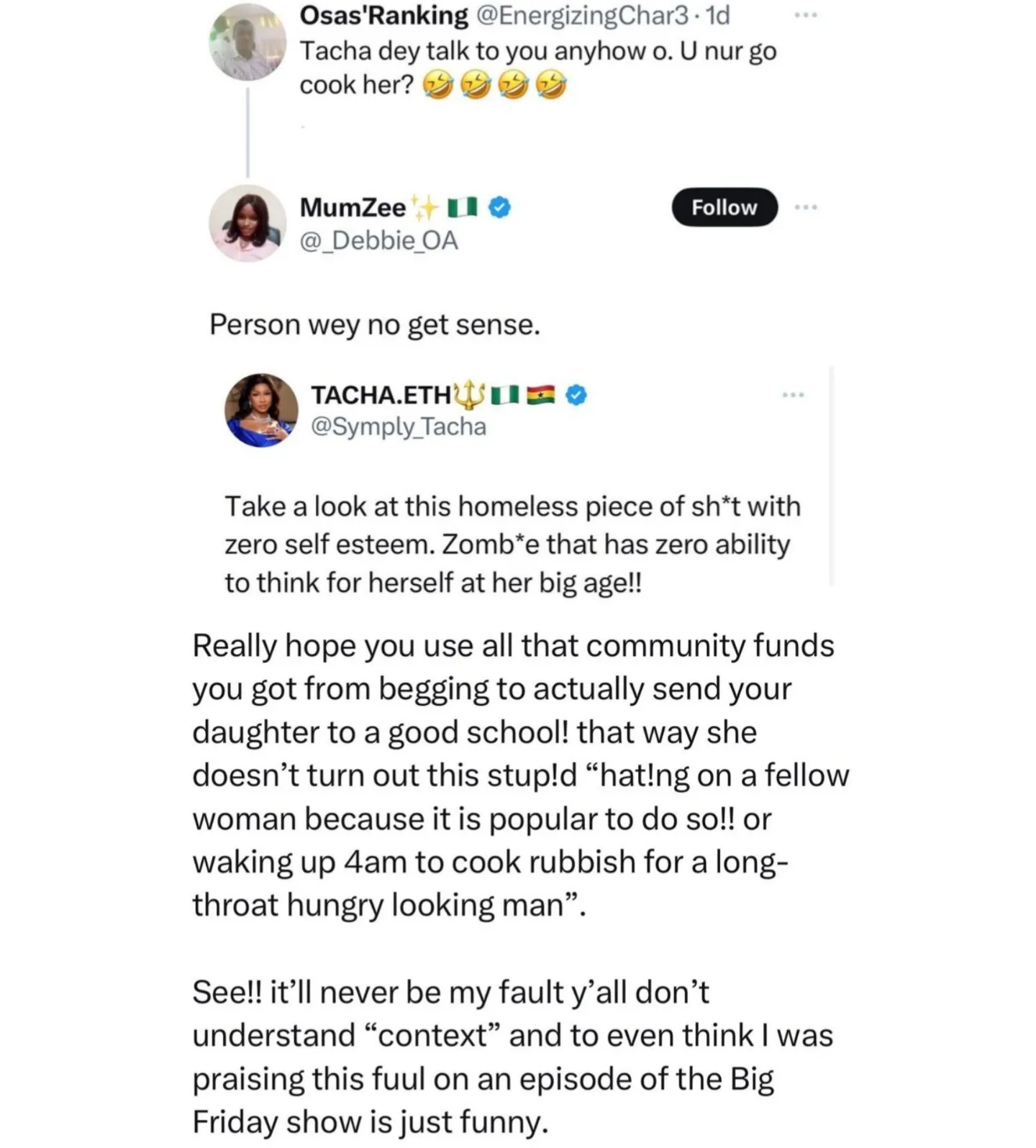
Task: Open Osas'Ranking profile picture
Action: [x=247, y=42]
